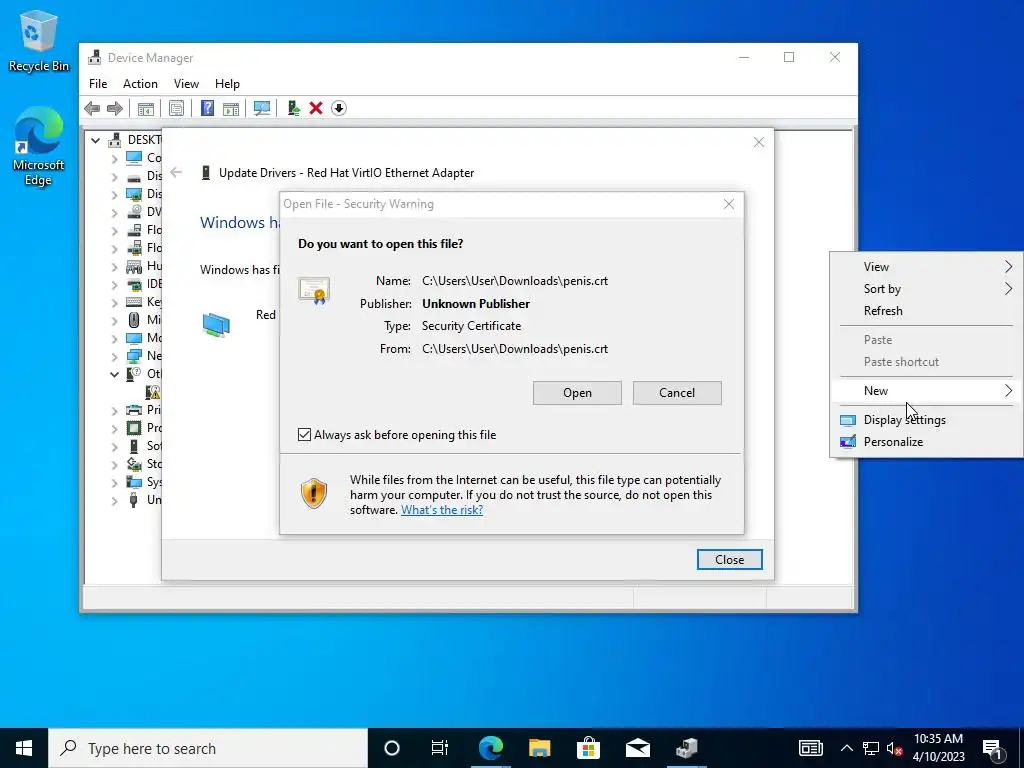Image resolution: width=1024 pixels, height=768 pixels.
Task: Show hidden tray icons chevron
Action: click(846, 748)
